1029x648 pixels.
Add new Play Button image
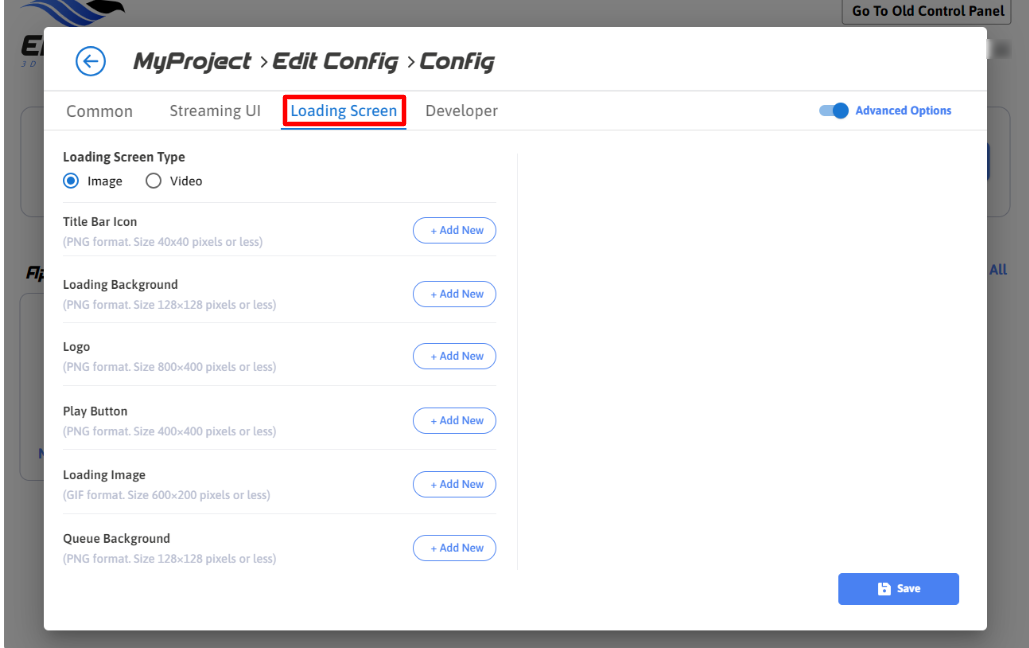coord(455,421)
